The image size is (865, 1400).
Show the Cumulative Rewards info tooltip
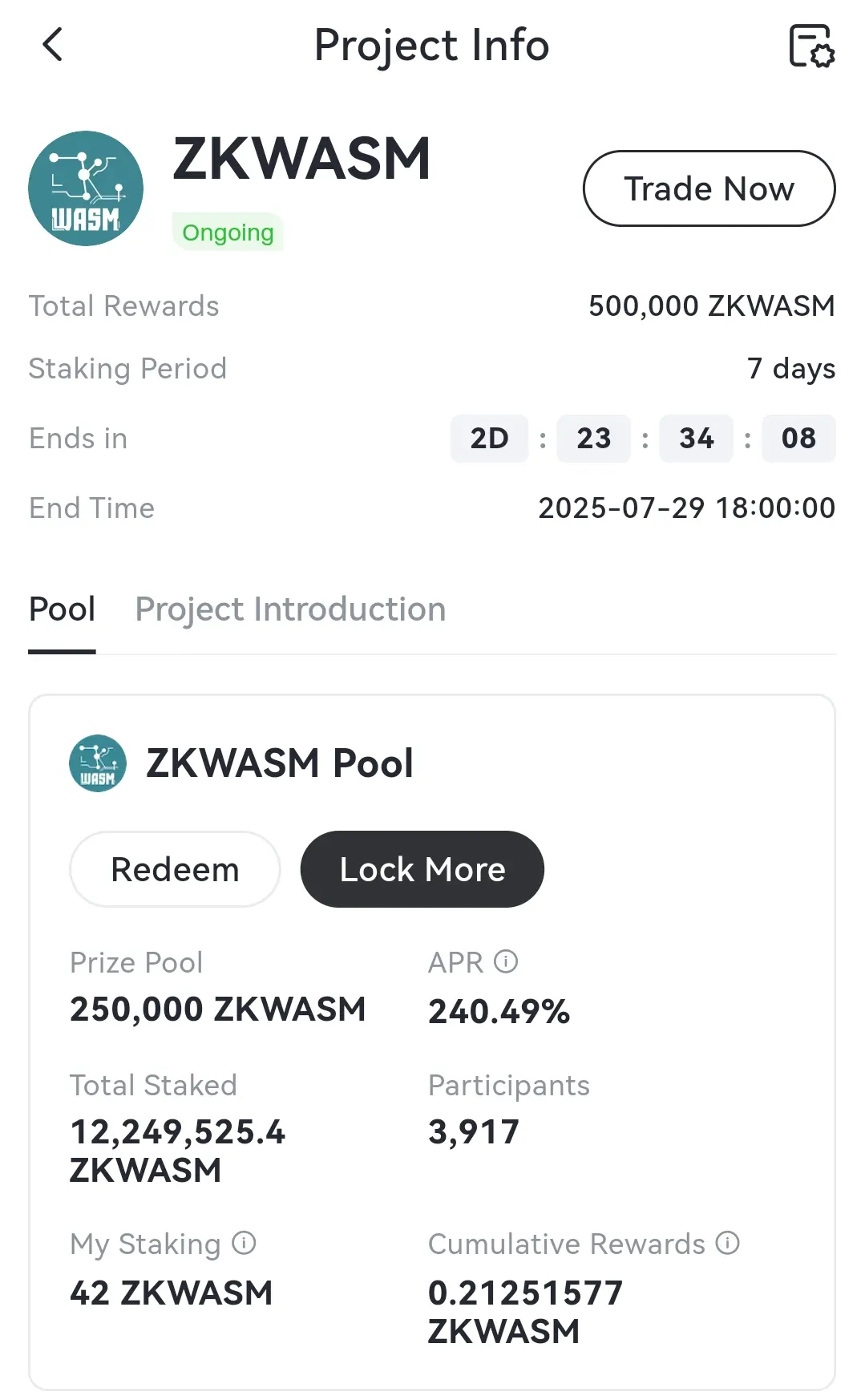tap(728, 1243)
